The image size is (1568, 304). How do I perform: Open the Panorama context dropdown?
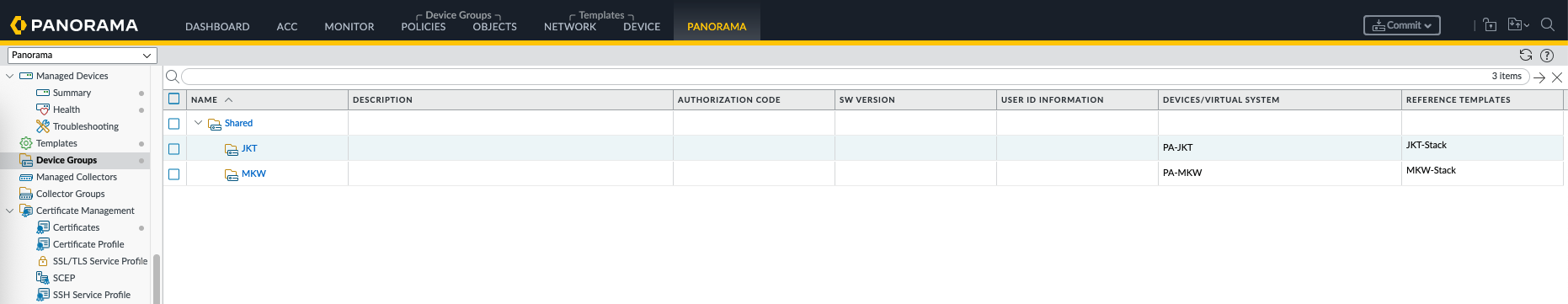click(83, 56)
